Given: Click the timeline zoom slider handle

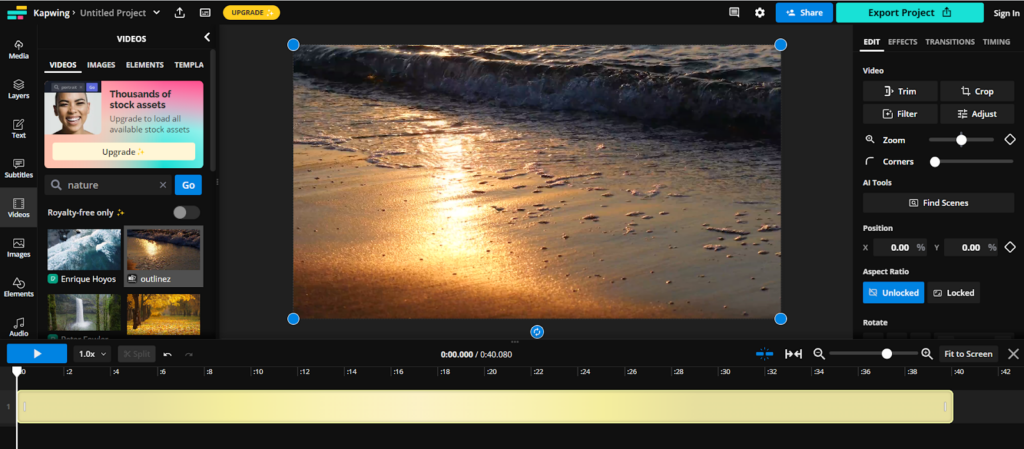Looking at the screenshot, I should pyautogui.click(x=886, y=354).
